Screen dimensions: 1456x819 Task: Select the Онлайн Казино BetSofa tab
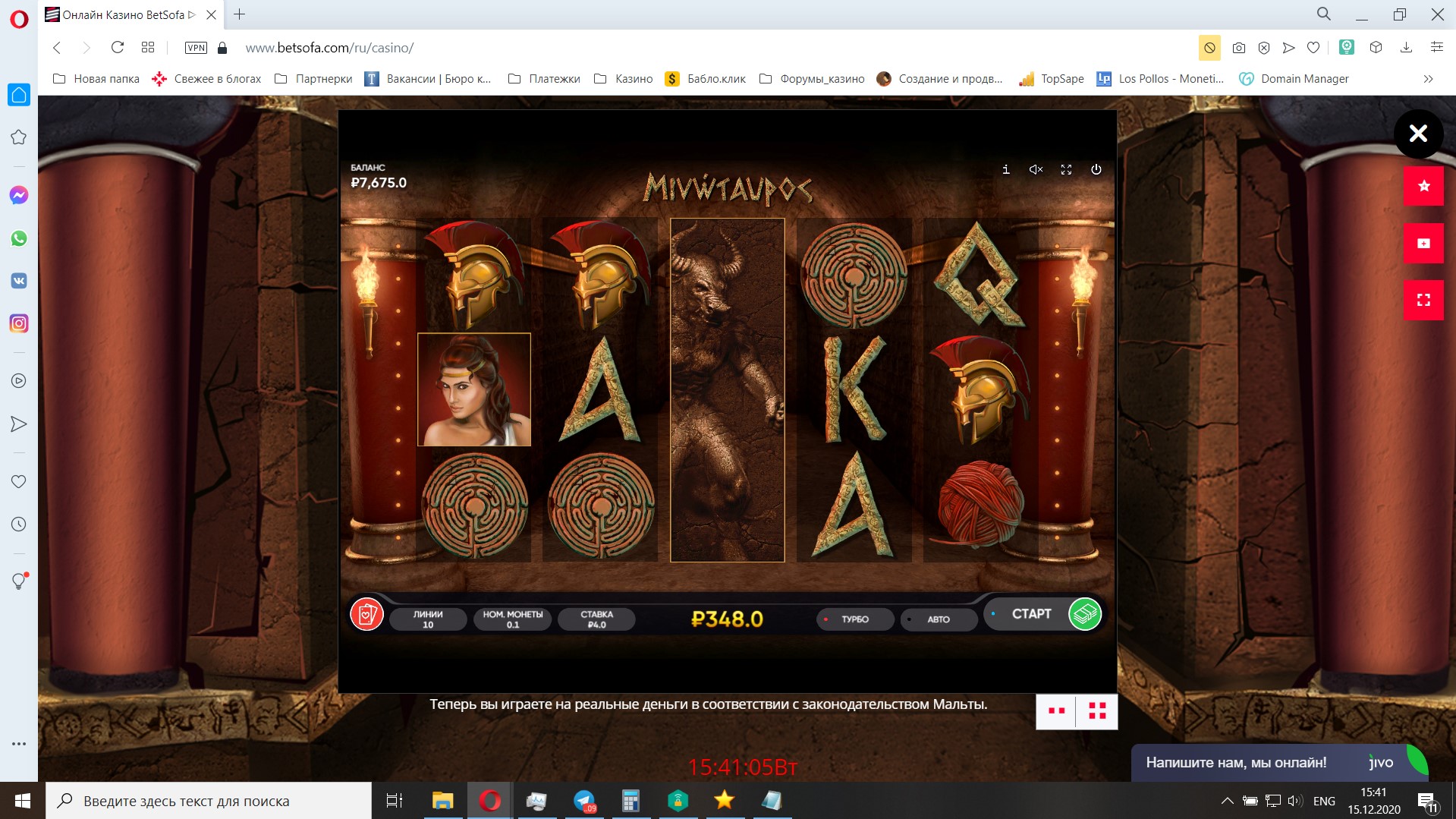(131, 14)
